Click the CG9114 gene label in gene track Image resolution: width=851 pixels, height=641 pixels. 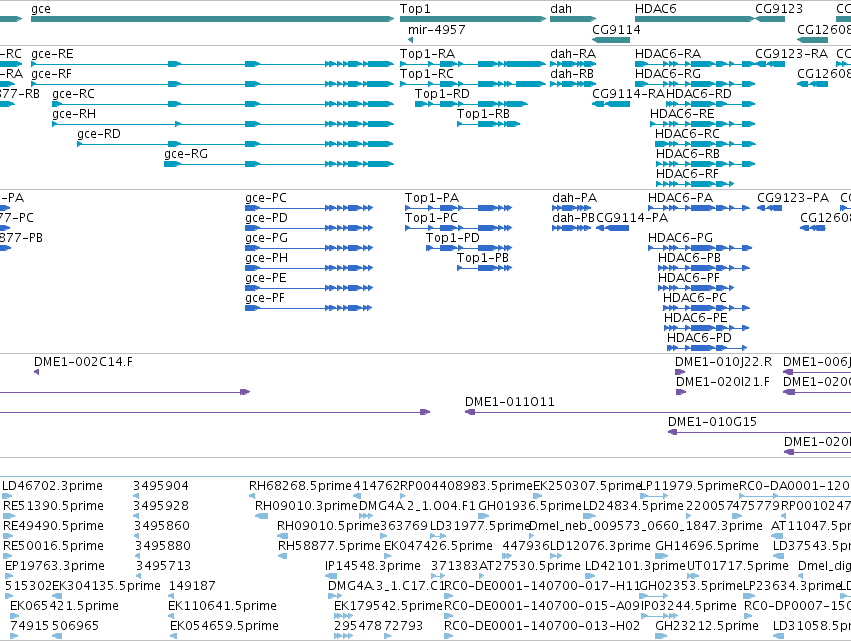point(616,30)
